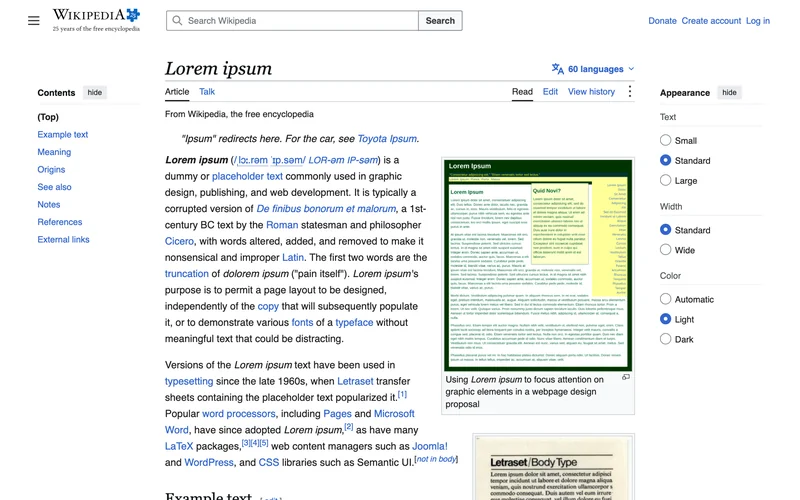Jump to Example text section
Image resolution: width=800 pixels, height=500 pixels.
(63, 135)
